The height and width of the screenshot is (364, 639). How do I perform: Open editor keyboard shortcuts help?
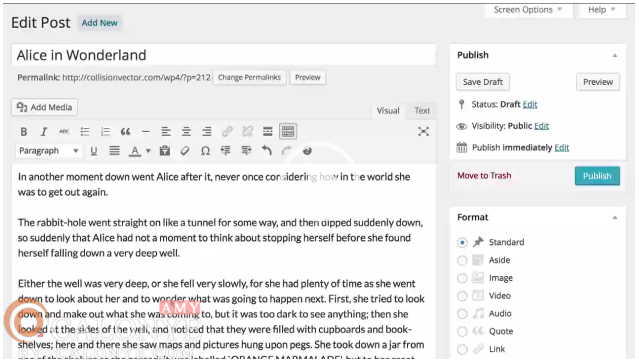[307, 151]
